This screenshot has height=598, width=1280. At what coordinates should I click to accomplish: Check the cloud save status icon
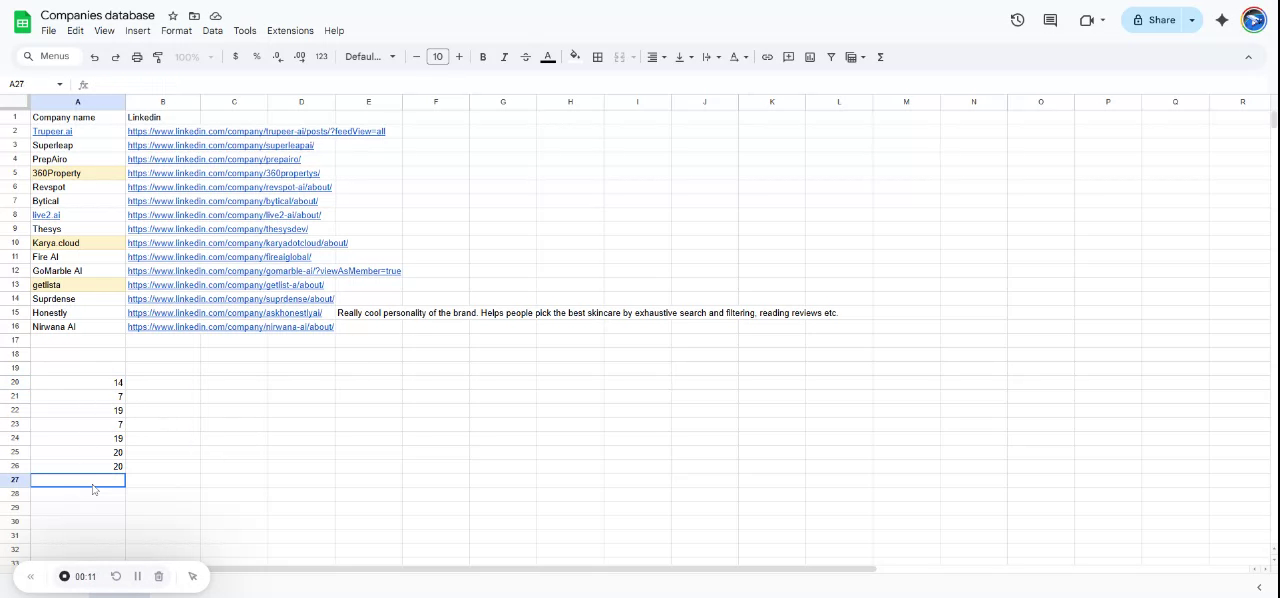[215, 16]
